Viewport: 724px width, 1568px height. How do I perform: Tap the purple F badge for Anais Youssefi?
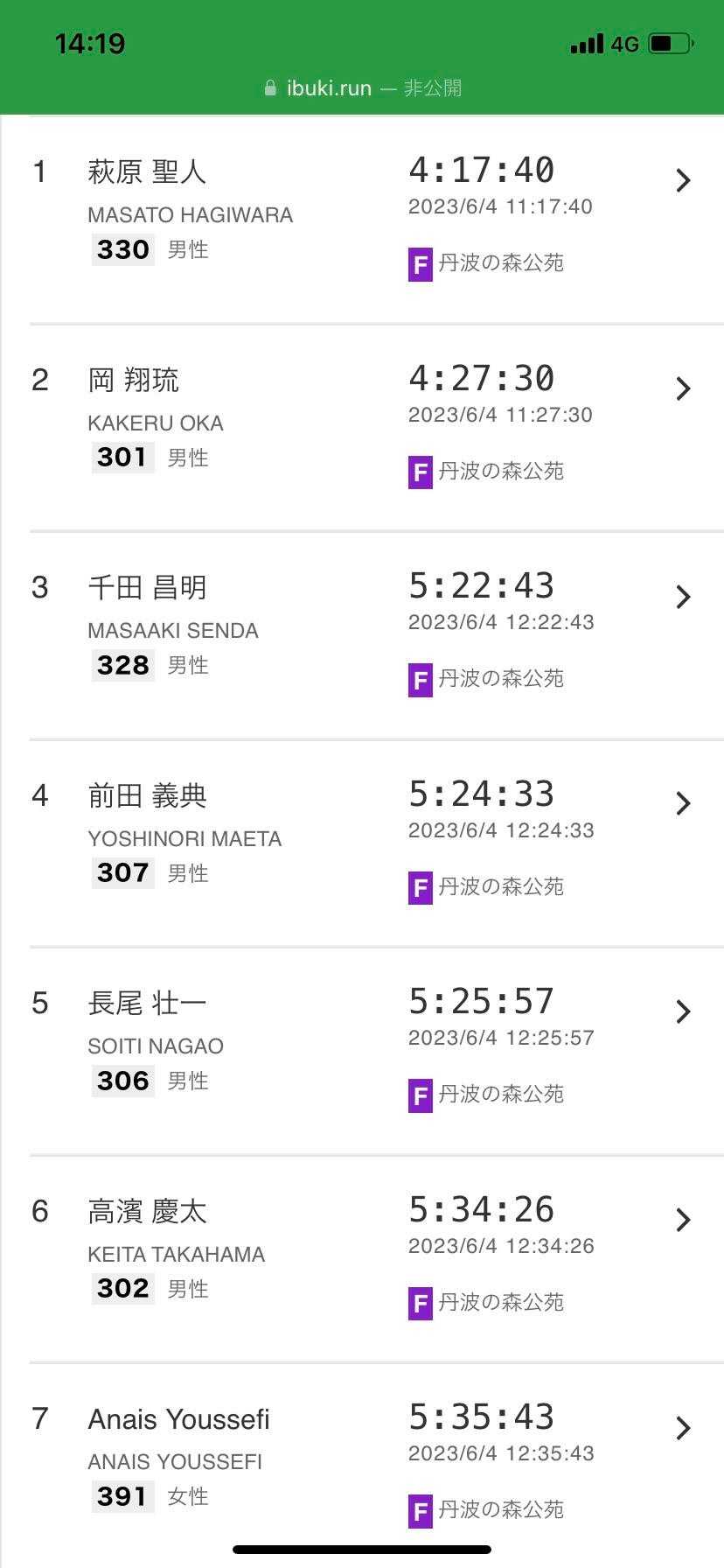(x=420, y=1511)
